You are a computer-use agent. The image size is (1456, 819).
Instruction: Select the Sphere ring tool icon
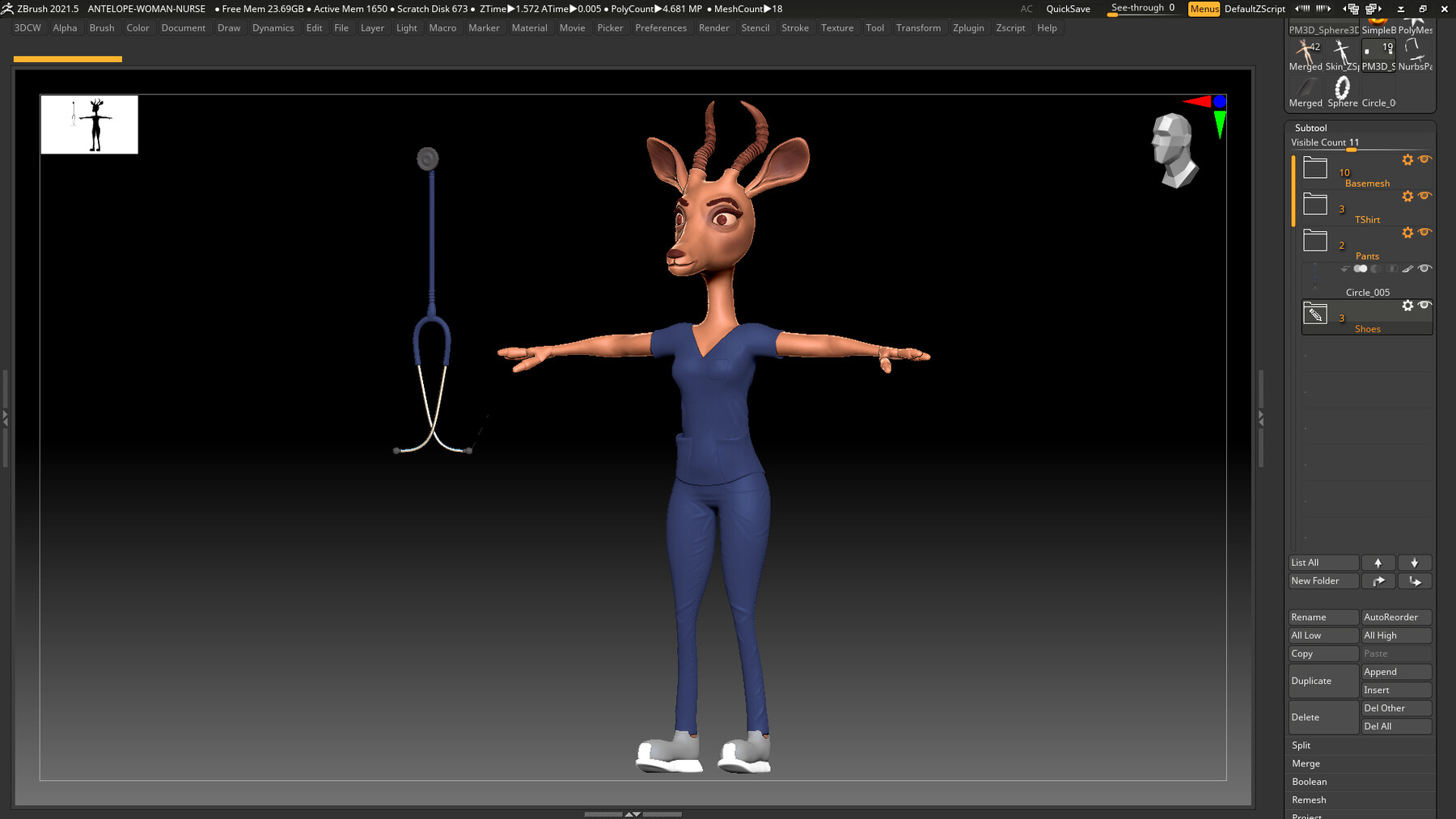click(1342, 91)
